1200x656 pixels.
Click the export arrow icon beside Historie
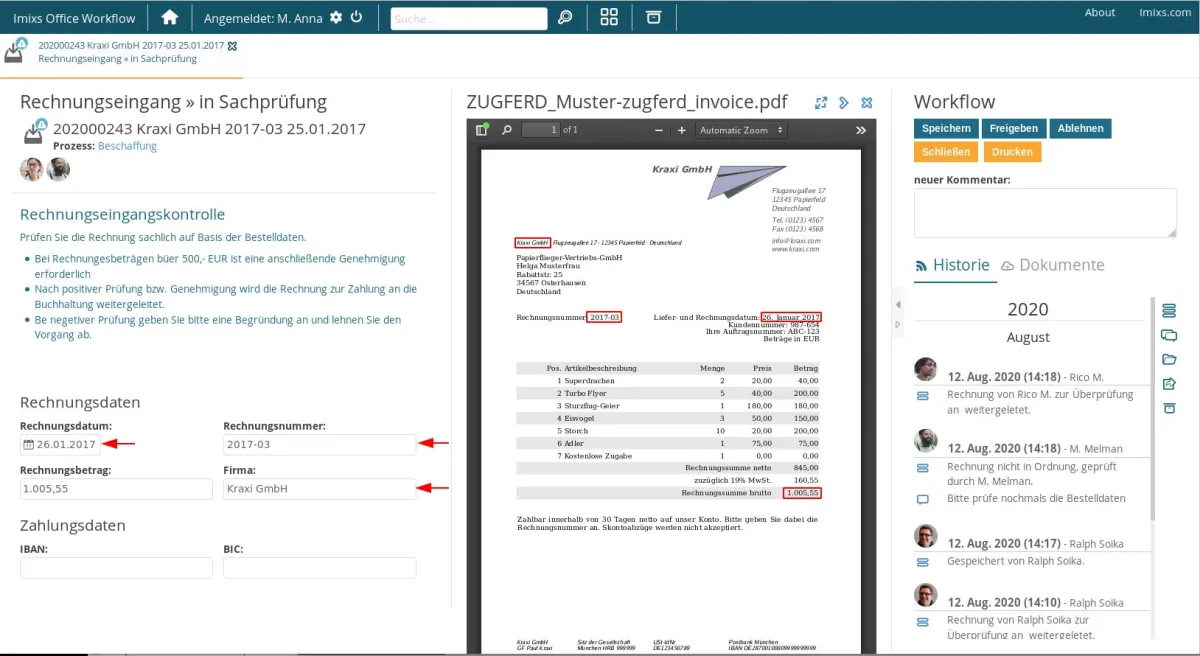click(x=1169, y=383)
